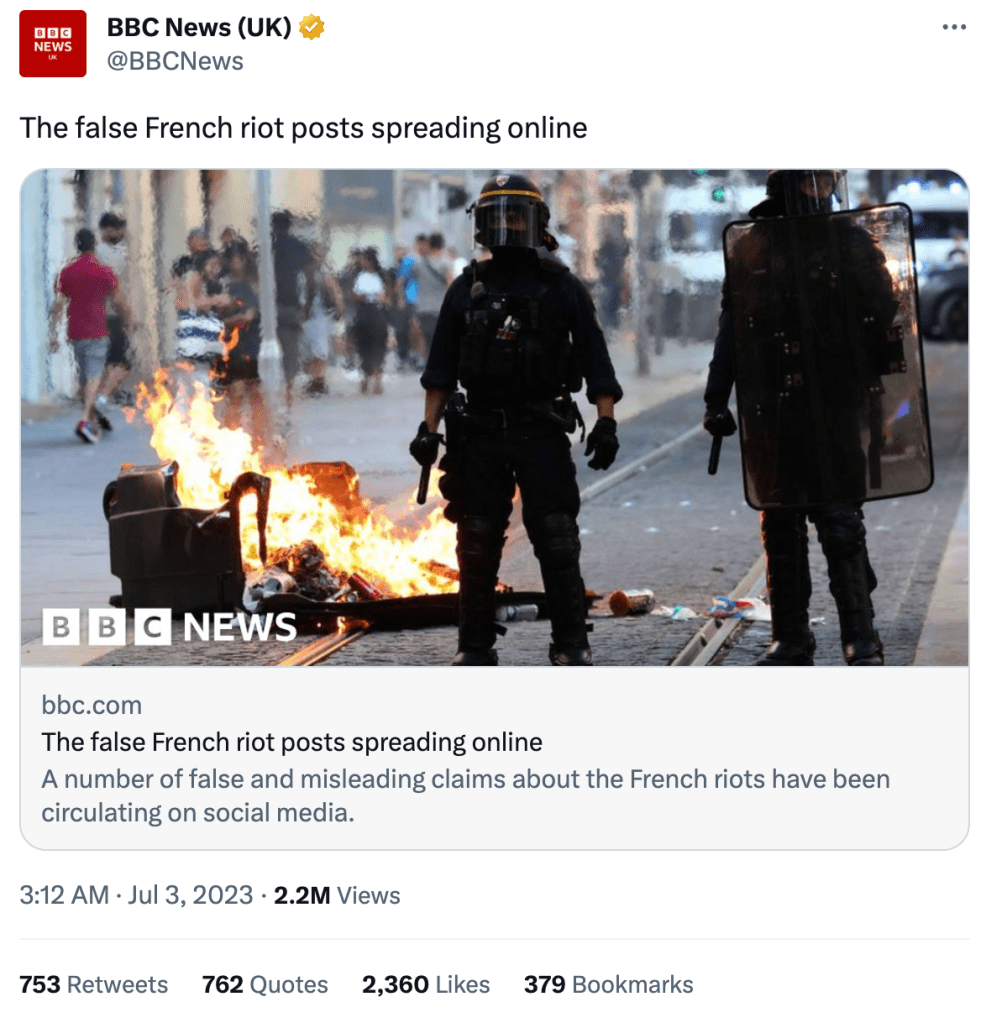Click the riot shield in the photo
This screenshot has width=986, height=1023.
827,356
